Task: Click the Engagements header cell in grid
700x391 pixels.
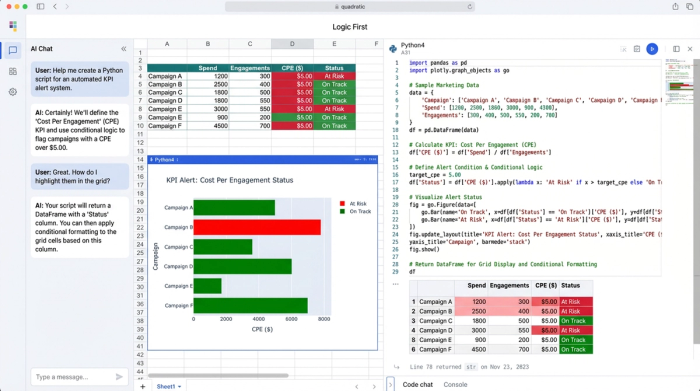Action: point(250,68)
